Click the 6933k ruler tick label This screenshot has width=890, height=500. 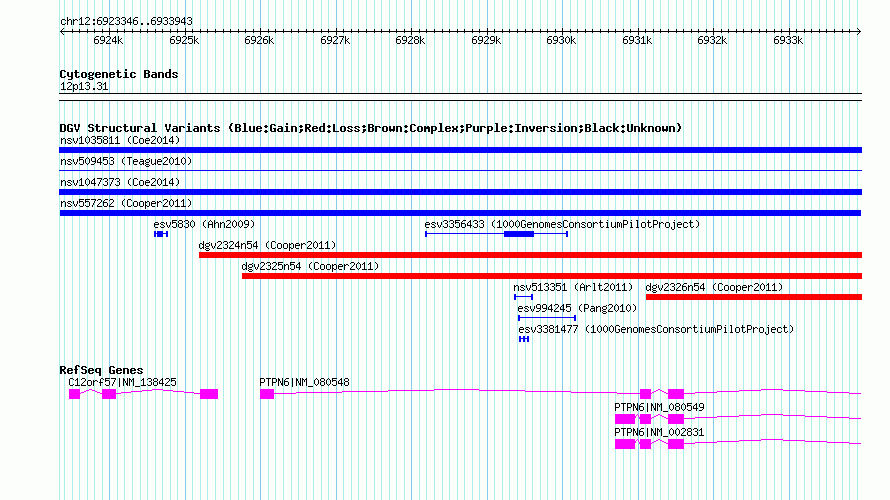(x=788, y=40)
